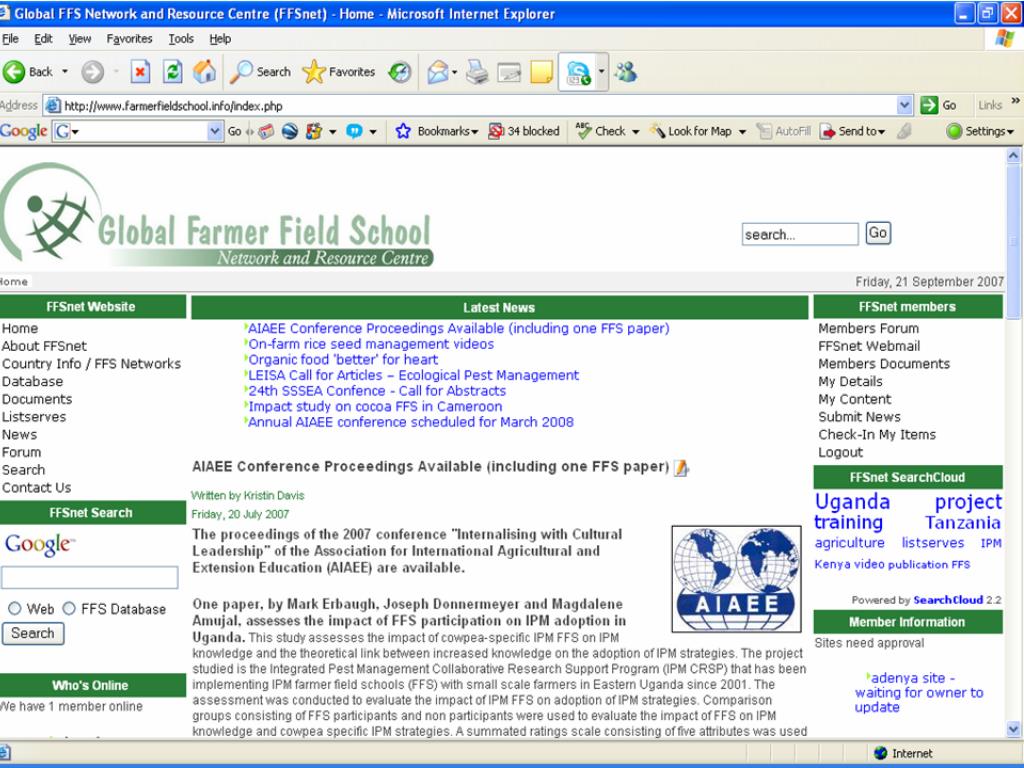Viewport: 1024px width, 768px height.
Task: Open the Tools menu
Action: pyautogui.click(x=181, y=39)
